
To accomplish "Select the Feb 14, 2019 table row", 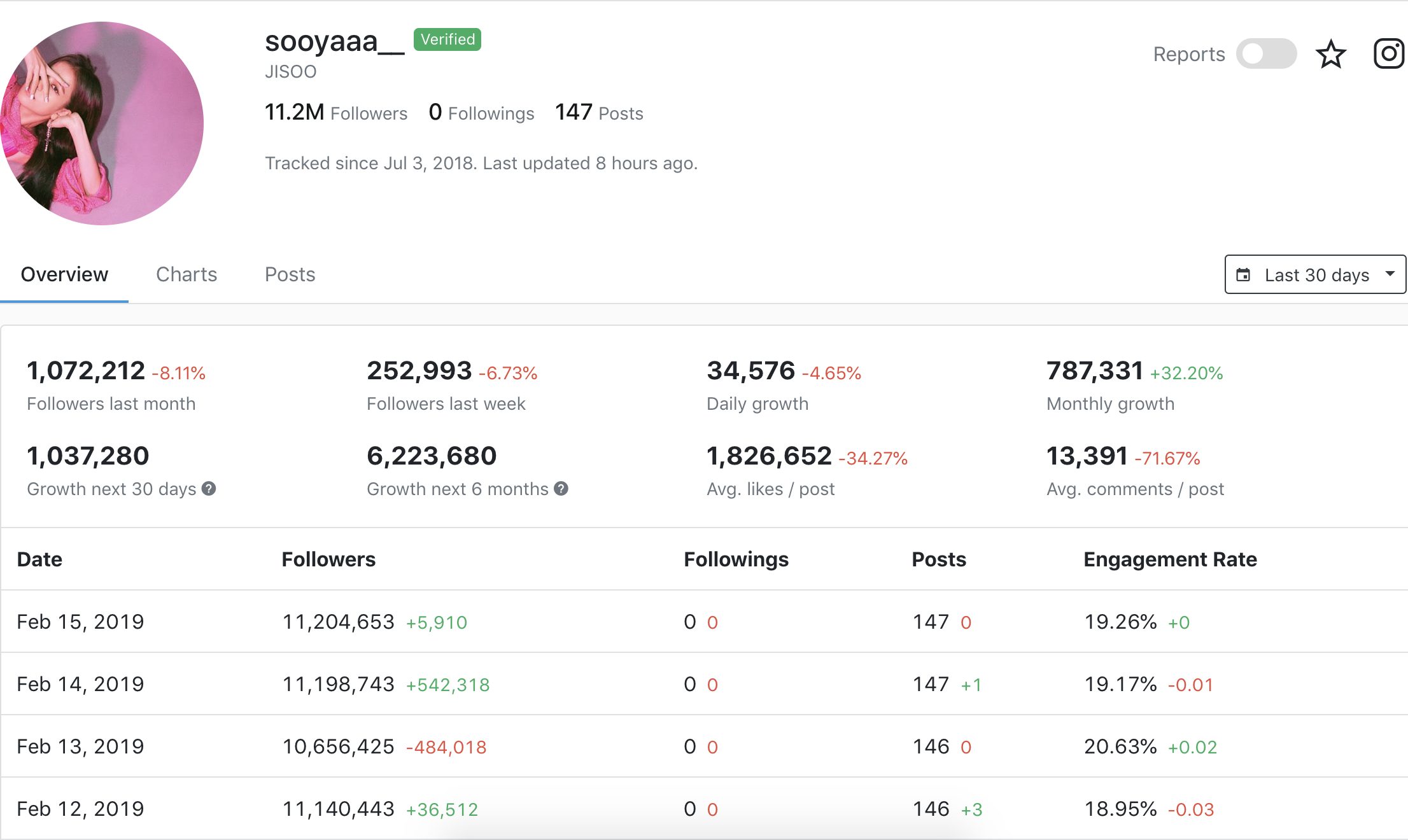I will tap(80, 684).
